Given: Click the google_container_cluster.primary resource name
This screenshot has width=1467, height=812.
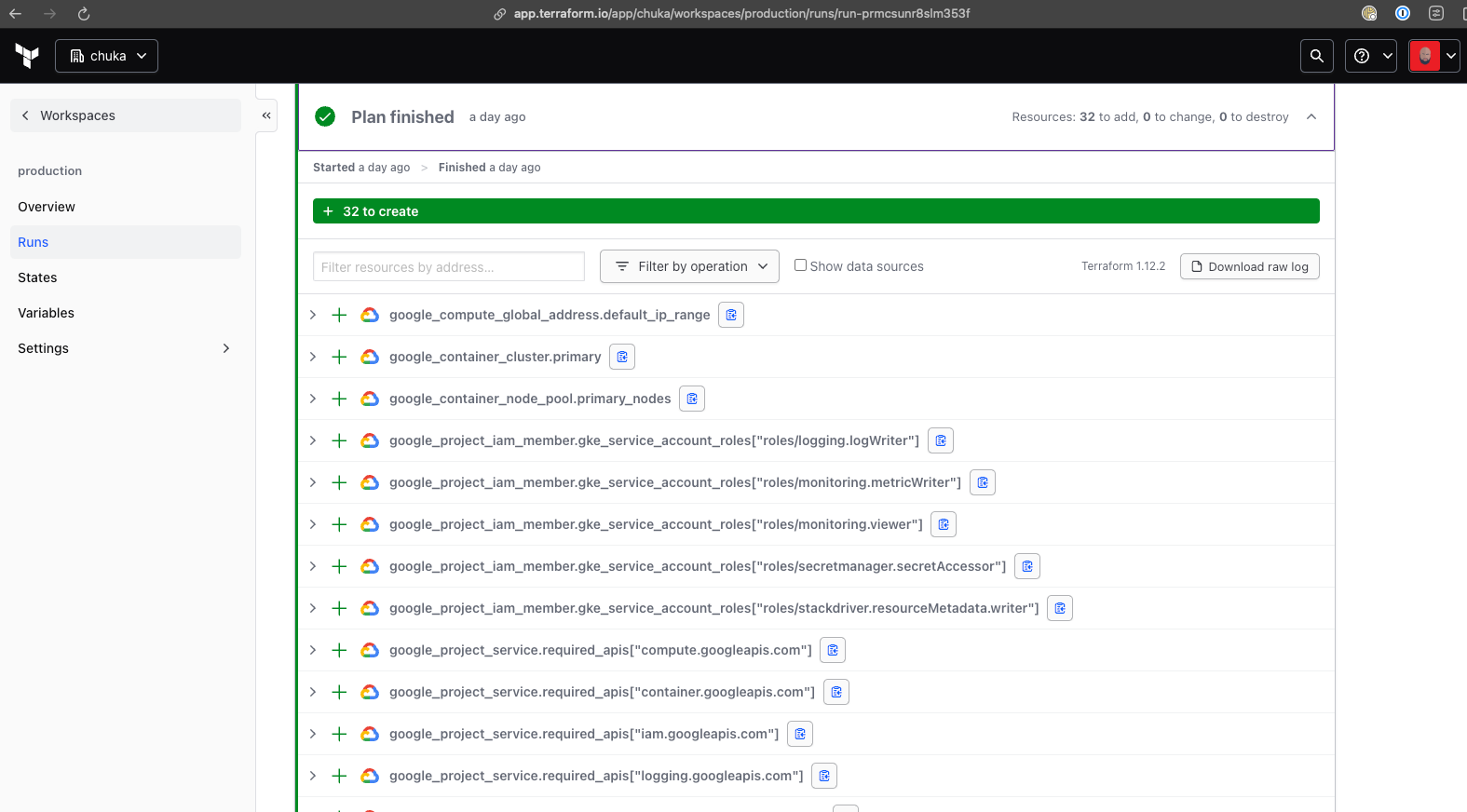Looking at the screenshot, I should pyautogui.click(x=496, y=357).
